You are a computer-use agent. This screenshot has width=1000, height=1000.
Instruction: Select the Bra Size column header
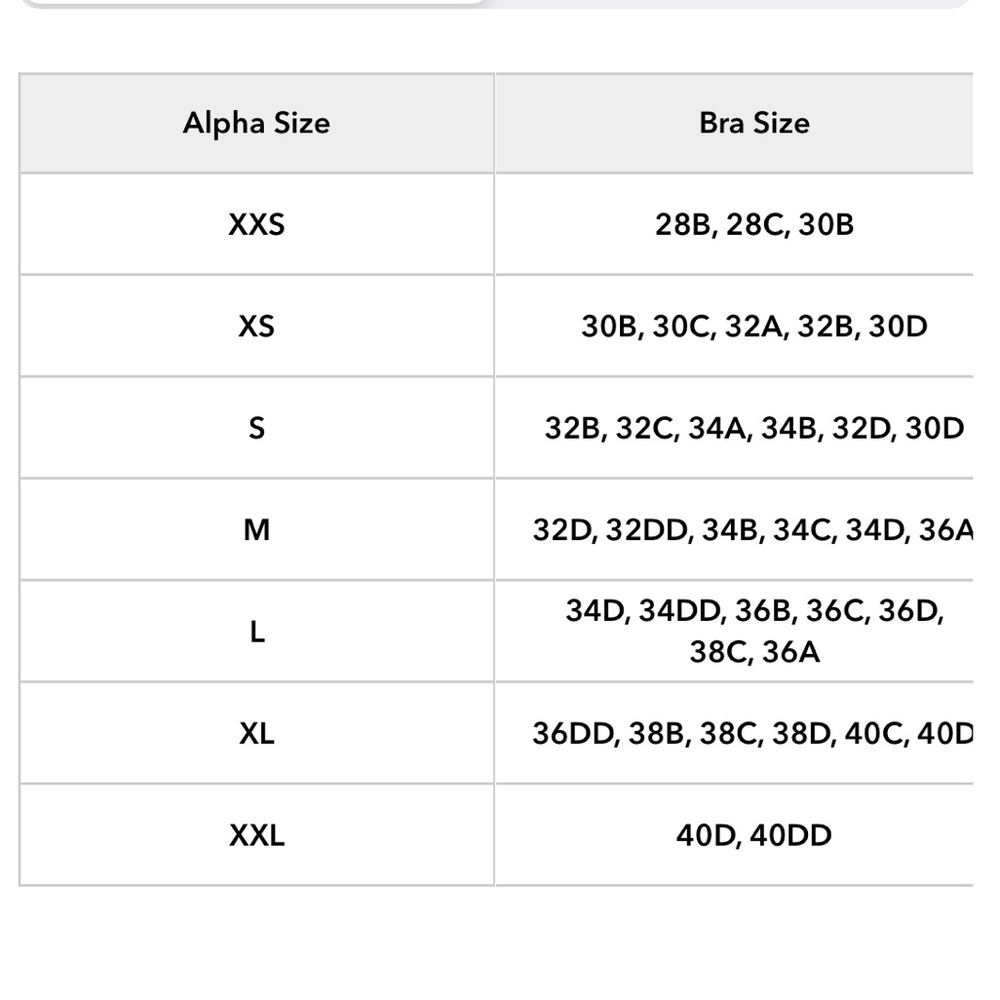click(x=733, y=123)
